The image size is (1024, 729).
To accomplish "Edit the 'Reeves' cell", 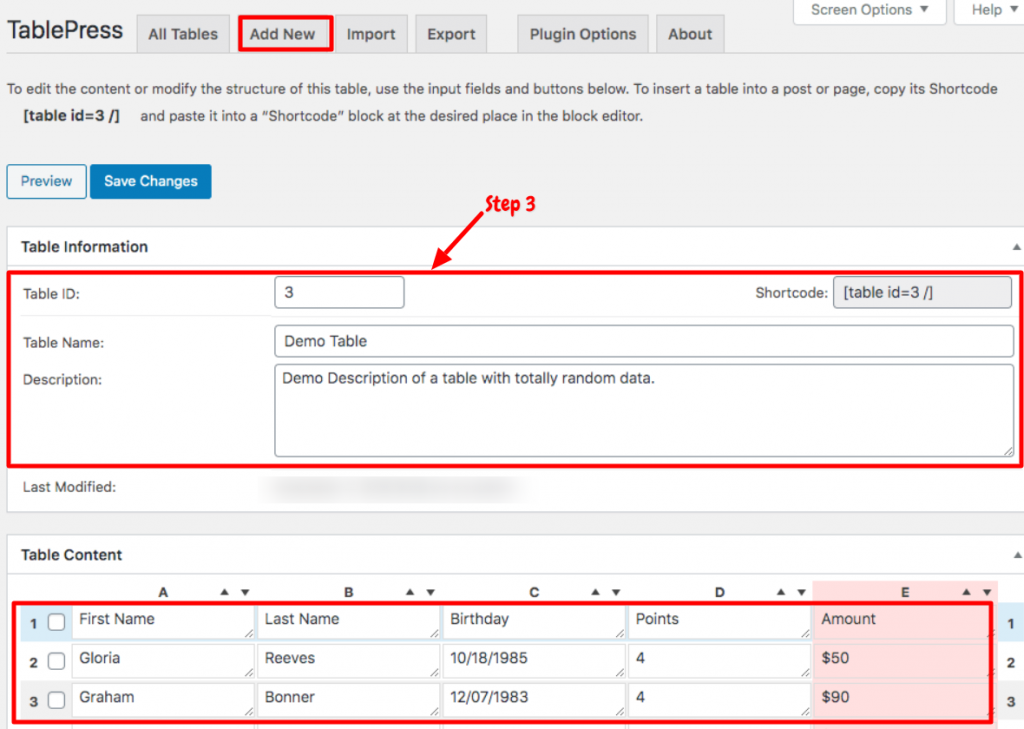I will pyautogui.click(x=349, y=661).
